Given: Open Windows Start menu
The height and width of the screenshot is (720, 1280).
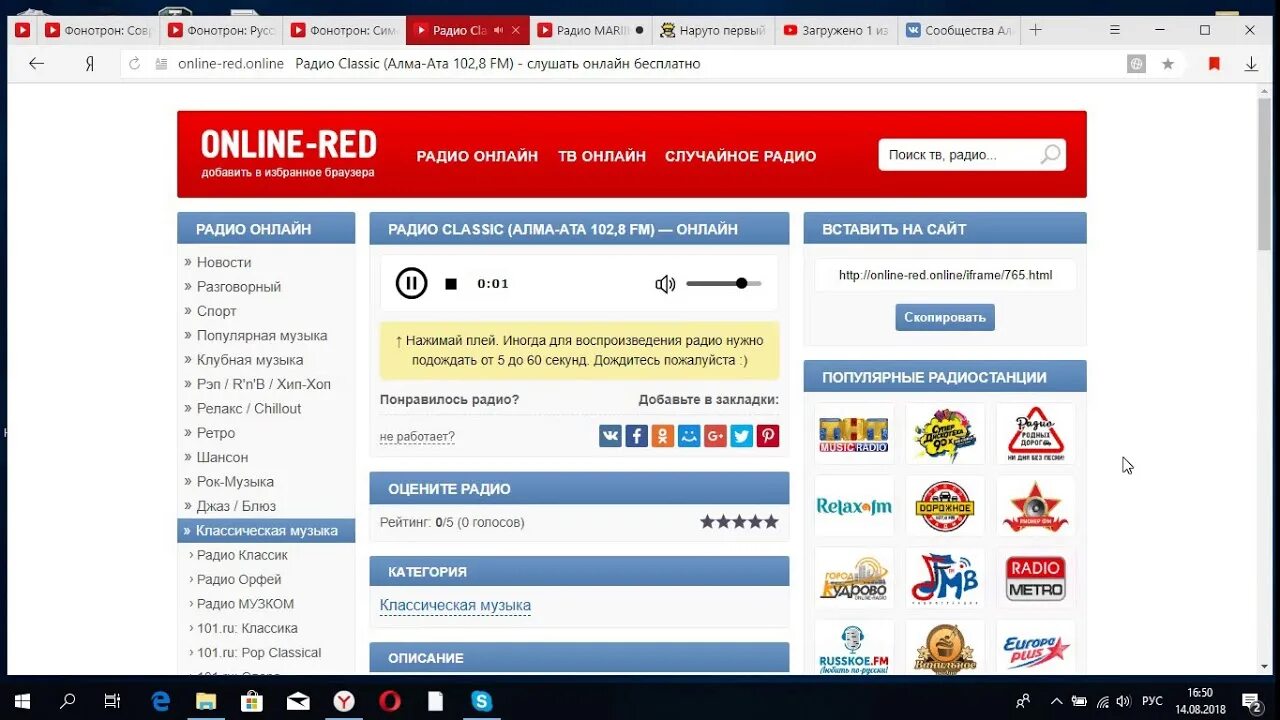Looking at the screenshot, I should pos(22,701).
